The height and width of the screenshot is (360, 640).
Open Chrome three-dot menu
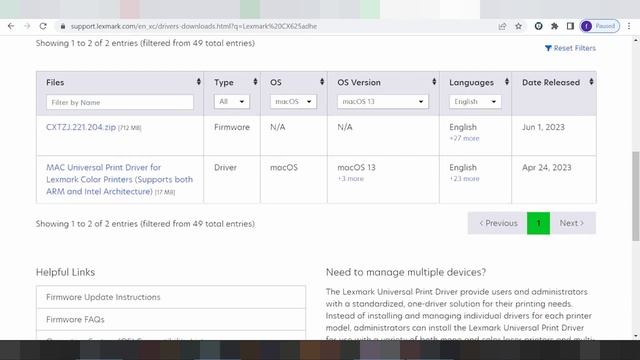629,26
